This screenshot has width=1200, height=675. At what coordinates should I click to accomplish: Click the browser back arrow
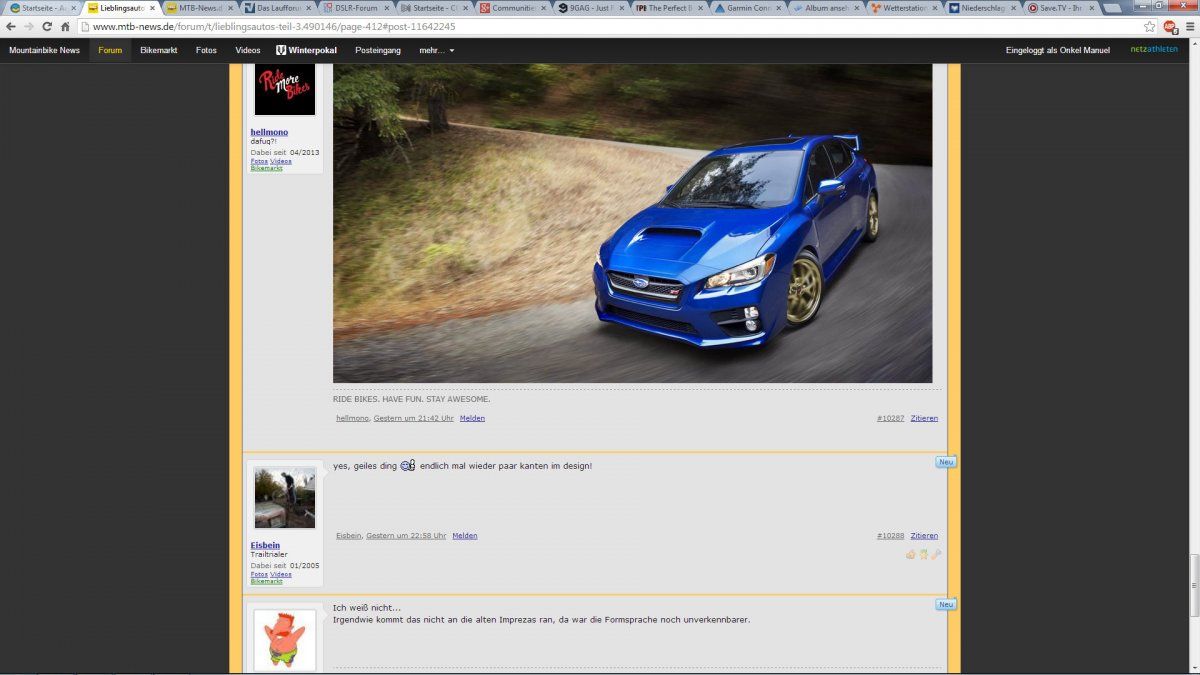tap(11, 27)
